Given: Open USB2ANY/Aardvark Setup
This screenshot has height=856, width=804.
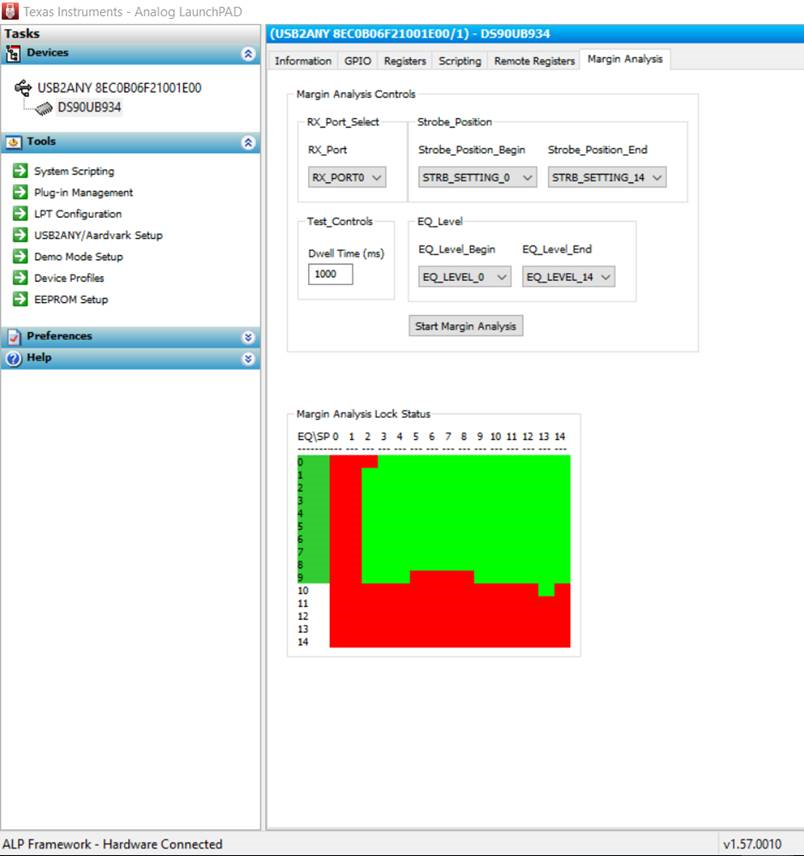Looking at the screenshot, I should pos(98,235).
